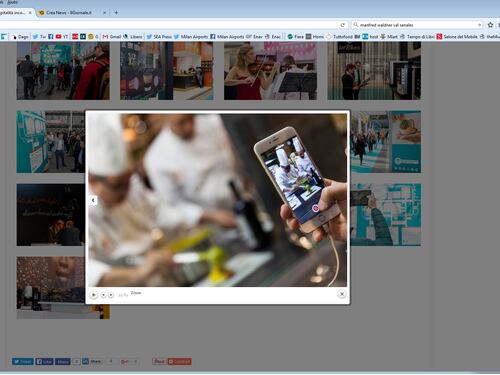Click the Pinterest Pin it button
The image size is (500, 375).
(159, 361)
